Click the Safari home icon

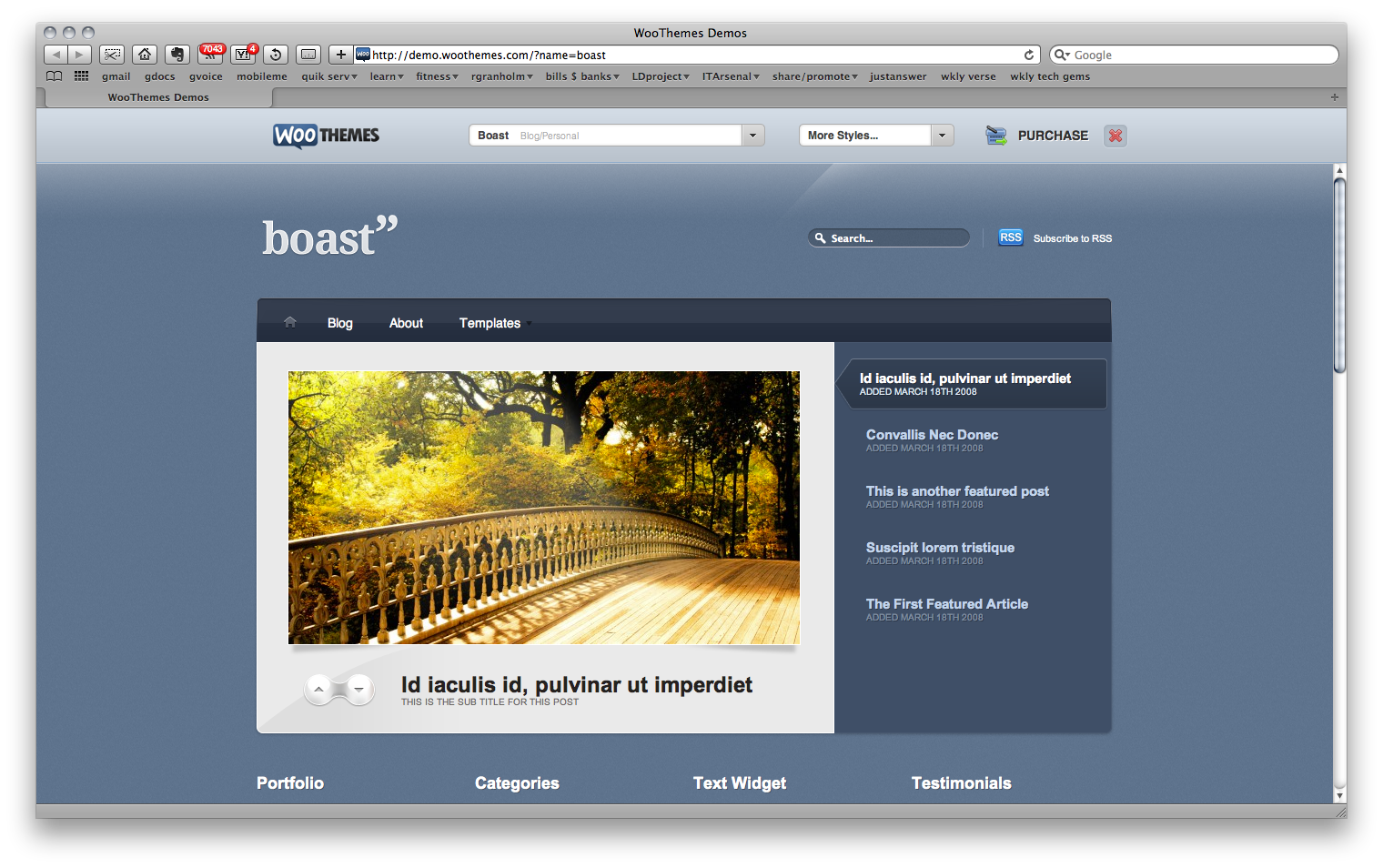point(145,55)
